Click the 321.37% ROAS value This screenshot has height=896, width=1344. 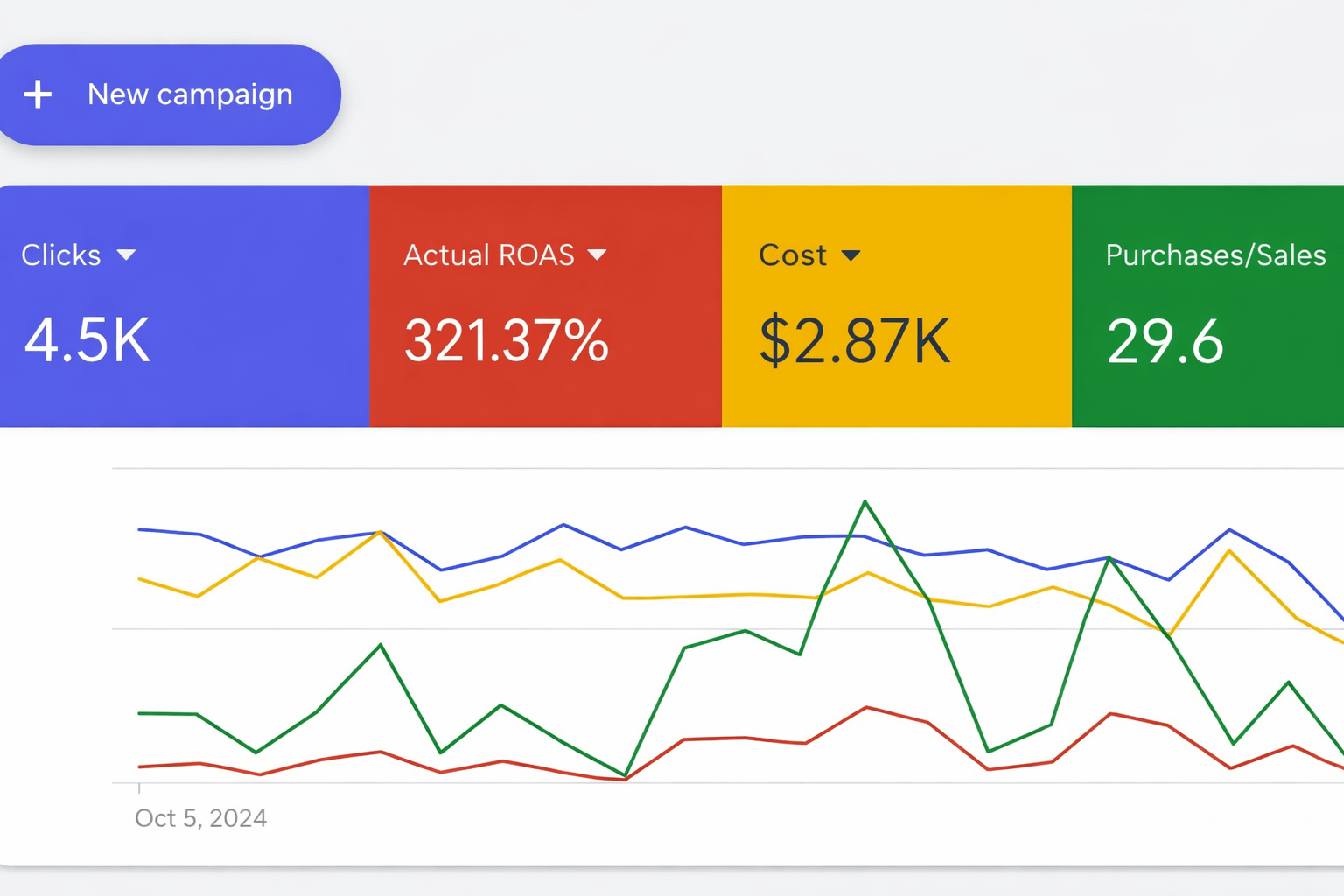(x=506, y=340)
